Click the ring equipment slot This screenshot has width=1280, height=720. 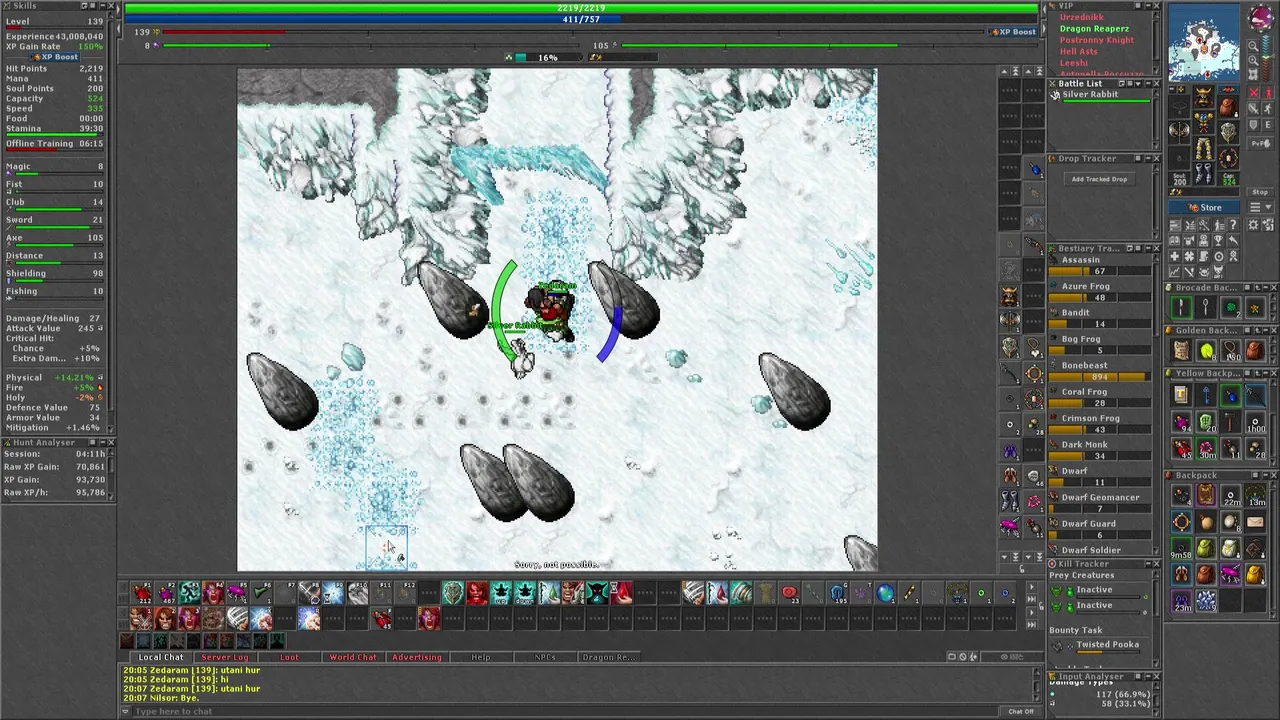[x=1177, y=156]
